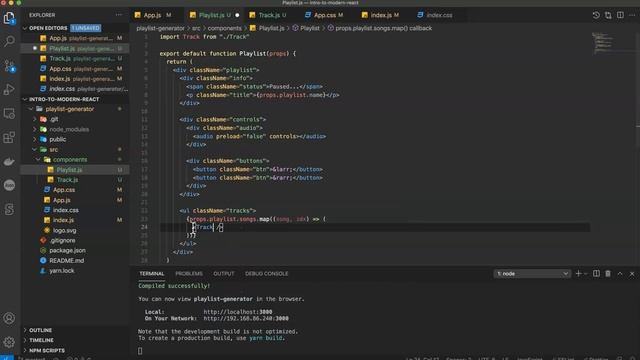Collapse the INTRO-TO-MODERN-REACT workspace section
Screen dimensions: 640x360
[x=25, y=99]
